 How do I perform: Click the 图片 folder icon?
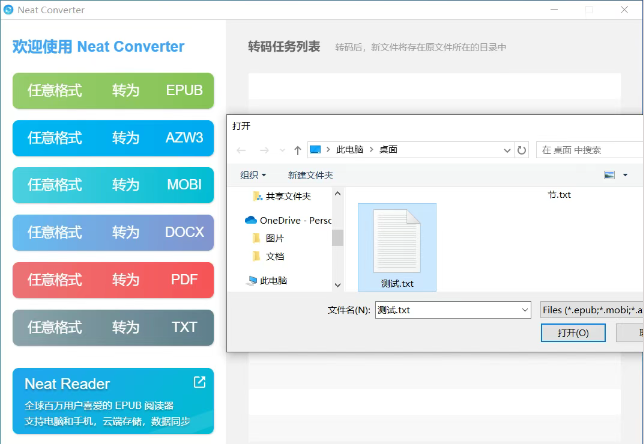click(257, 238)
